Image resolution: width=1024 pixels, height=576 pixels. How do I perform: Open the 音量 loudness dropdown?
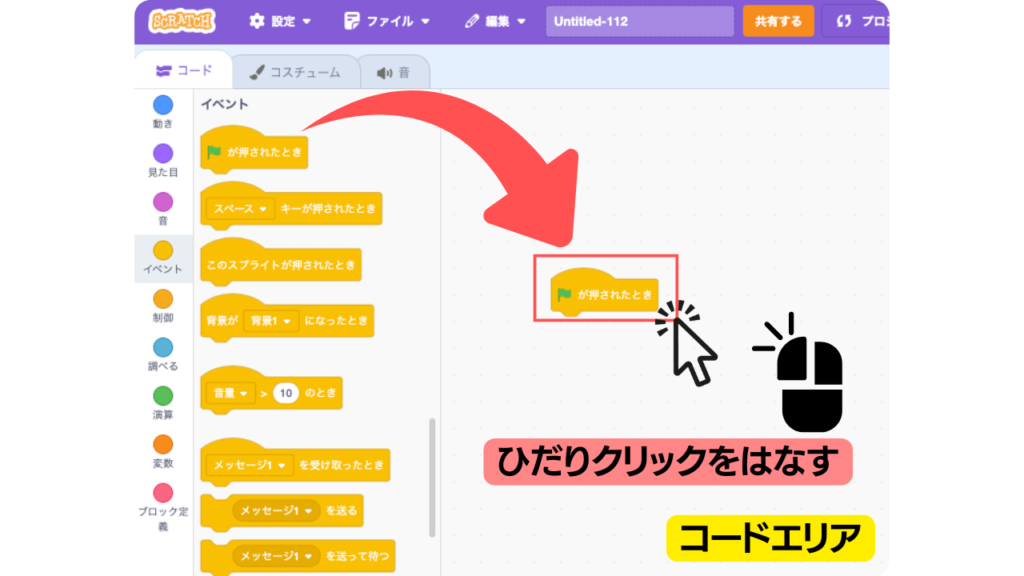[230, 393]
